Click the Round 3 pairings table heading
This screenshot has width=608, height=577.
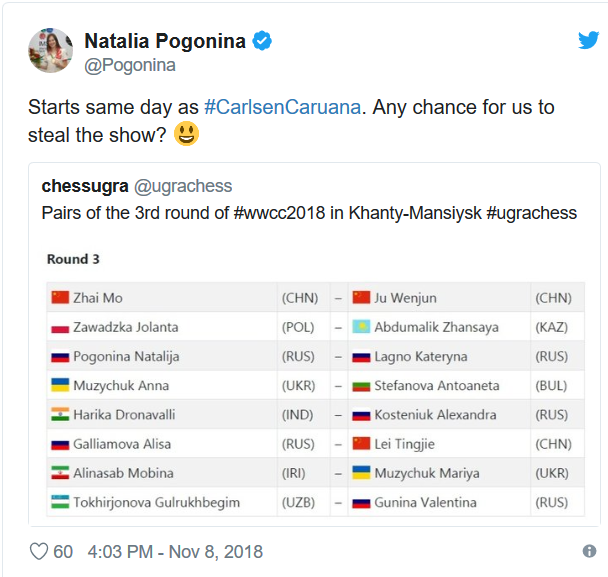(x=73, y=259)
